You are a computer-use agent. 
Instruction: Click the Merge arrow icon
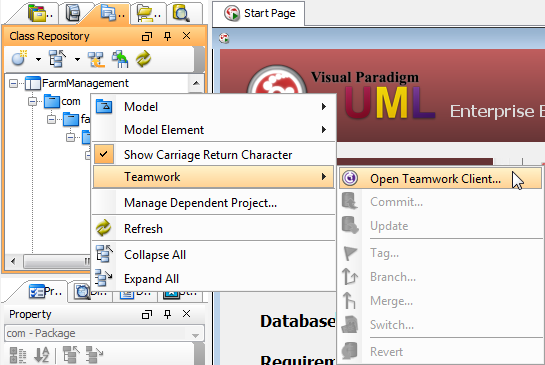click(x=349, y=300)
